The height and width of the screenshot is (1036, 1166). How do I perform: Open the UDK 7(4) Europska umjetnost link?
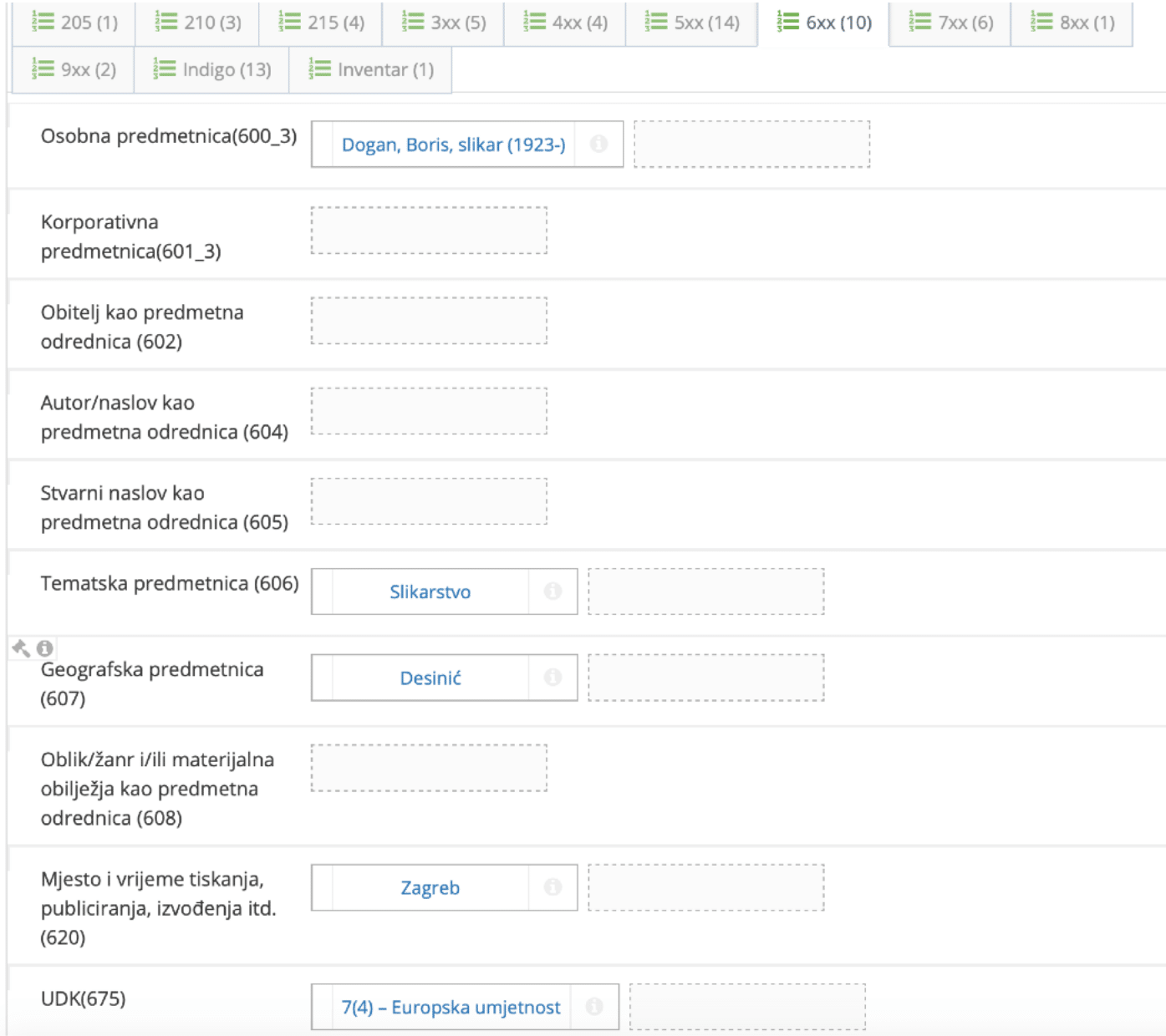[x=451, y=1008]
